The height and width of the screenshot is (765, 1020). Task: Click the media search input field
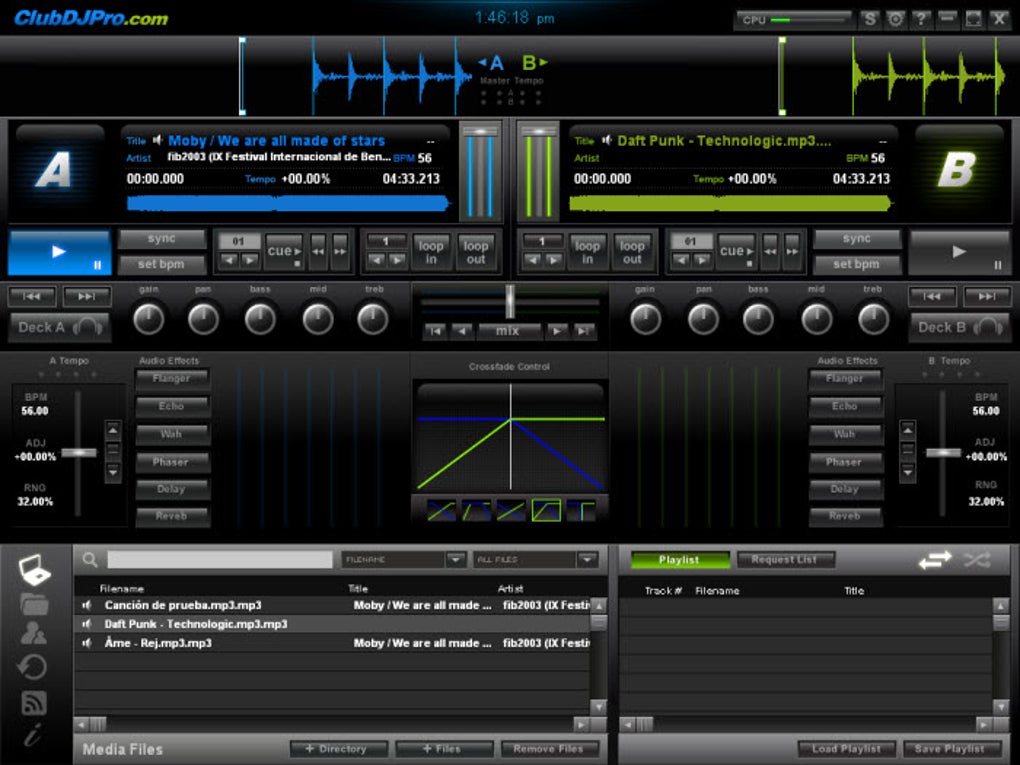coord(220,559)
